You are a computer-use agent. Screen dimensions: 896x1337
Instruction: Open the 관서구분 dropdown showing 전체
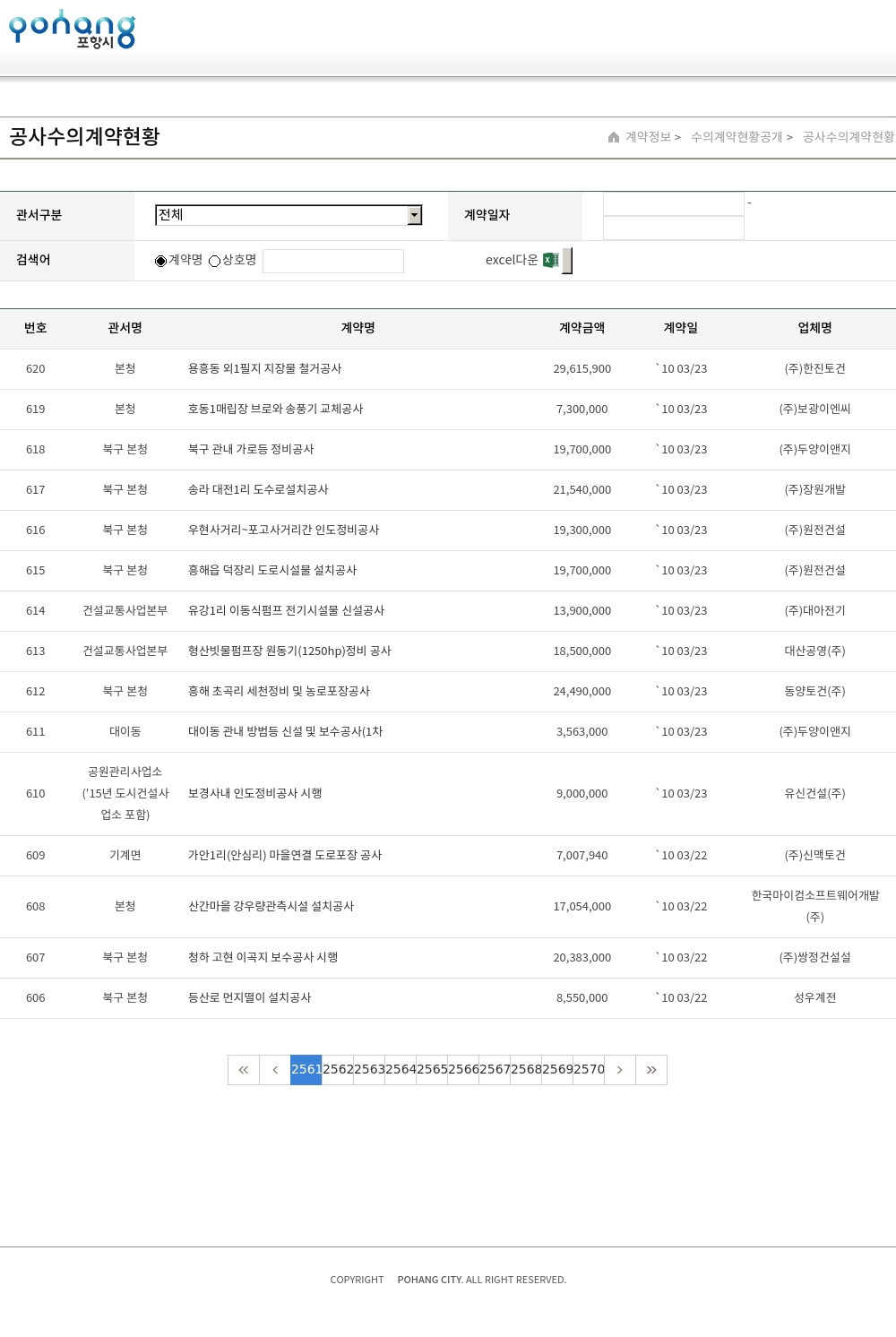pyautogui.click(x=281, y=215)
